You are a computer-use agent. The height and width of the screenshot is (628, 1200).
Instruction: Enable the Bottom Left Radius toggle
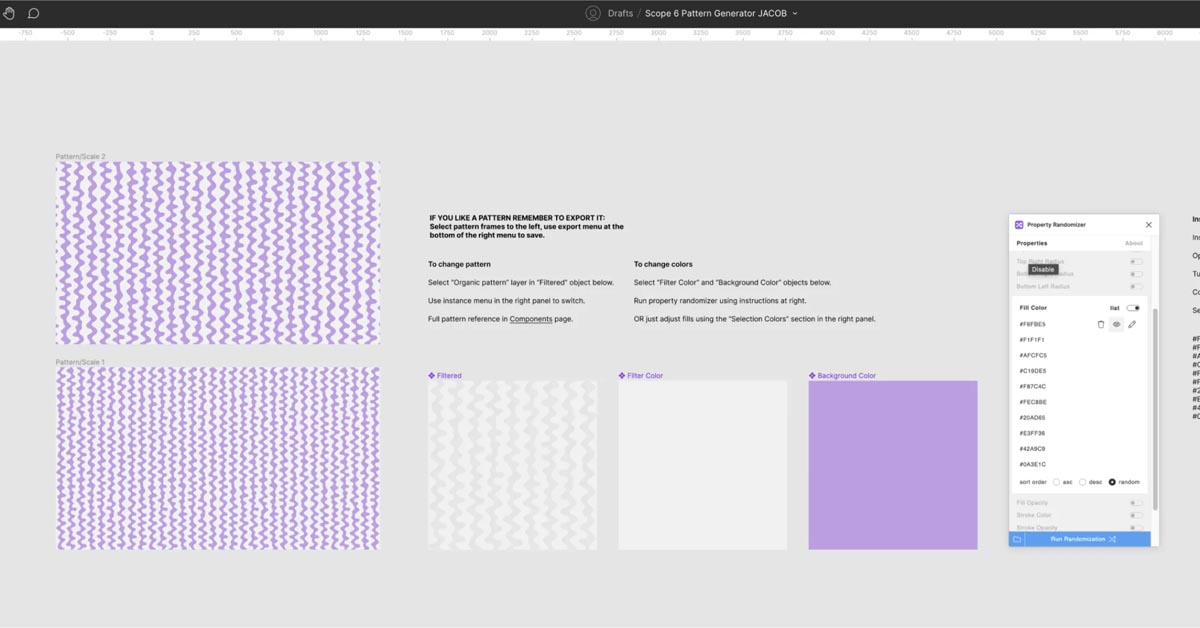click(x=1136, y=287)
